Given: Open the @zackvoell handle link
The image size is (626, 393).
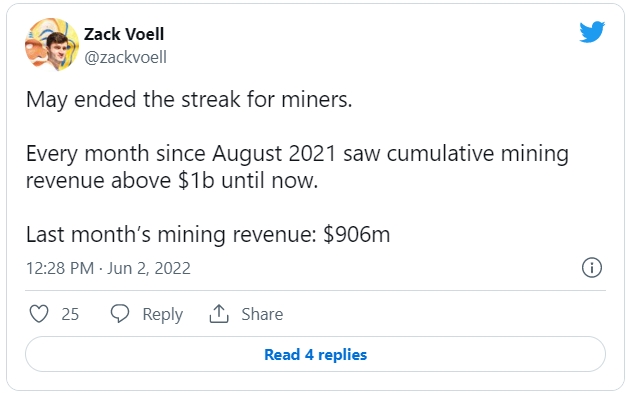Looking at the screenshot, I should pos(125,58).
